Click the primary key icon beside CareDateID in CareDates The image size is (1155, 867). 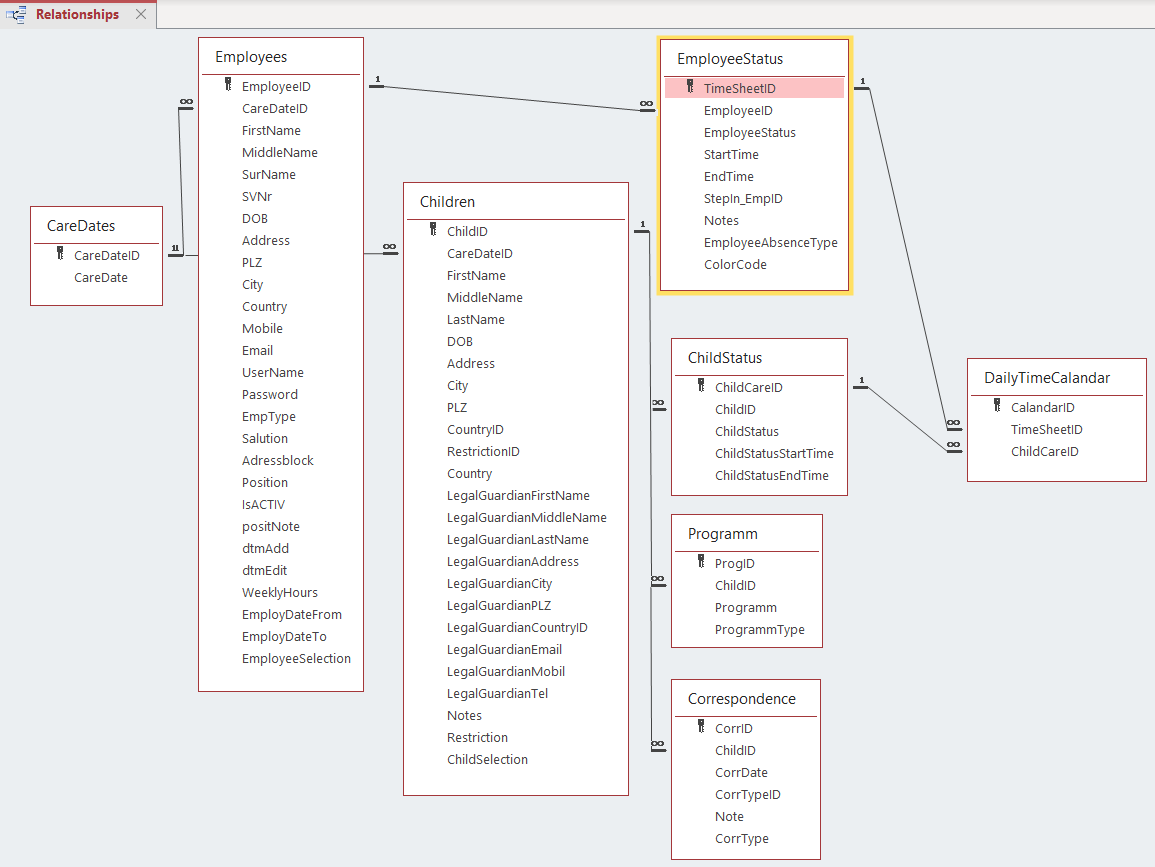[60, 254]
